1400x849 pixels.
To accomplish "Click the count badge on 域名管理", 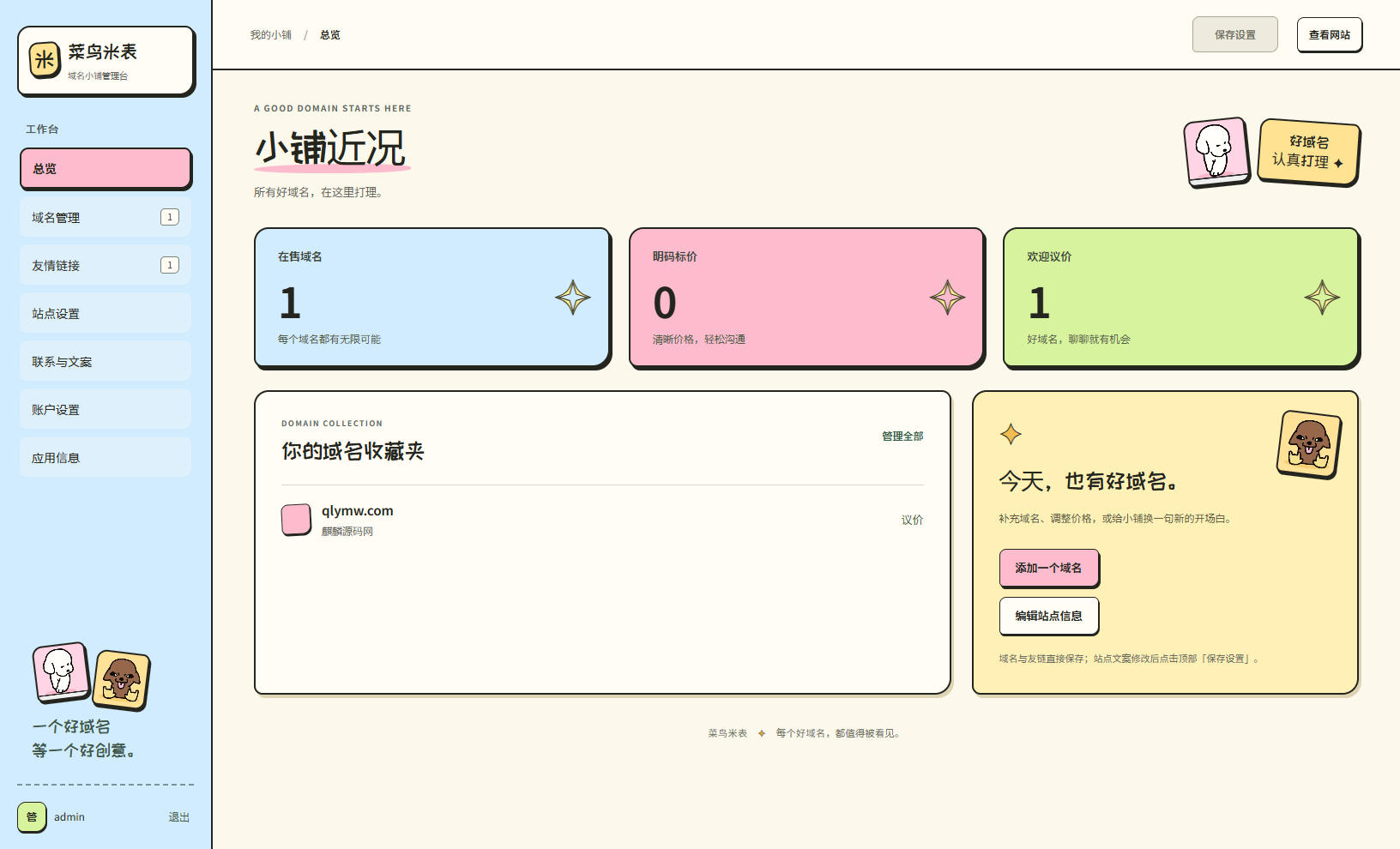I will [x=170, y=217].
